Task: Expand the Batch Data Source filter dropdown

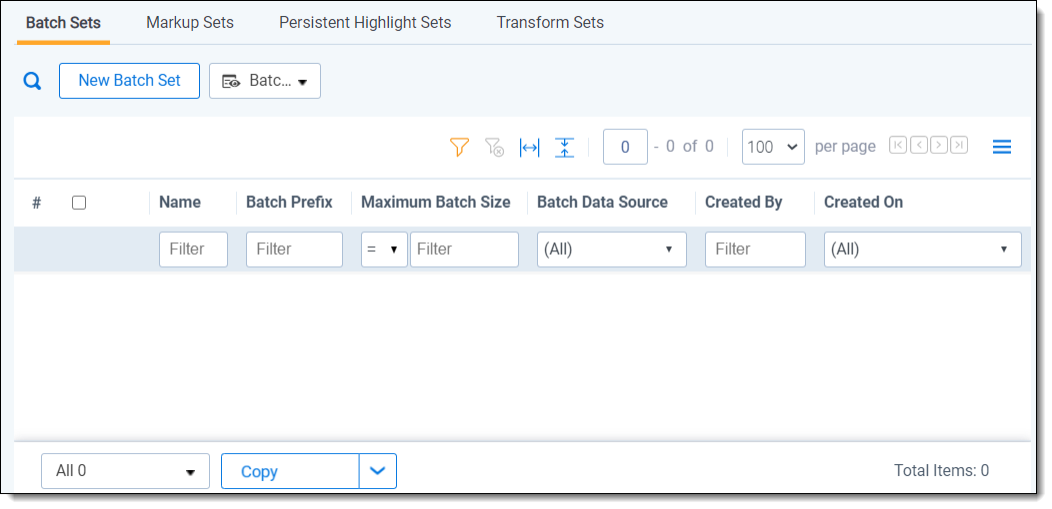Action: pos(611,250)
